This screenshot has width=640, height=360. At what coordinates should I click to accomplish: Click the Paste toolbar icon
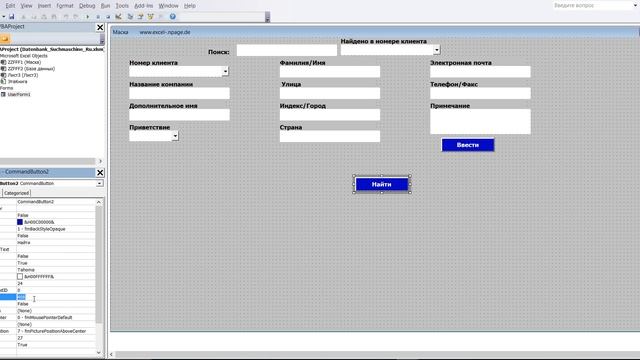pos(44,17)
